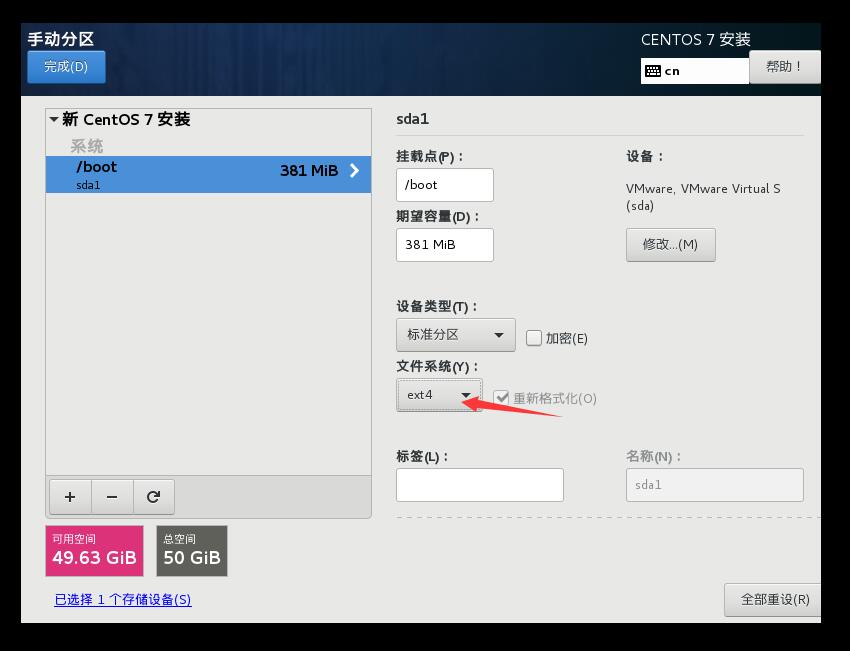Click the /boot mount point input field
Screen dimensions: 850x651
click(444, 185)
